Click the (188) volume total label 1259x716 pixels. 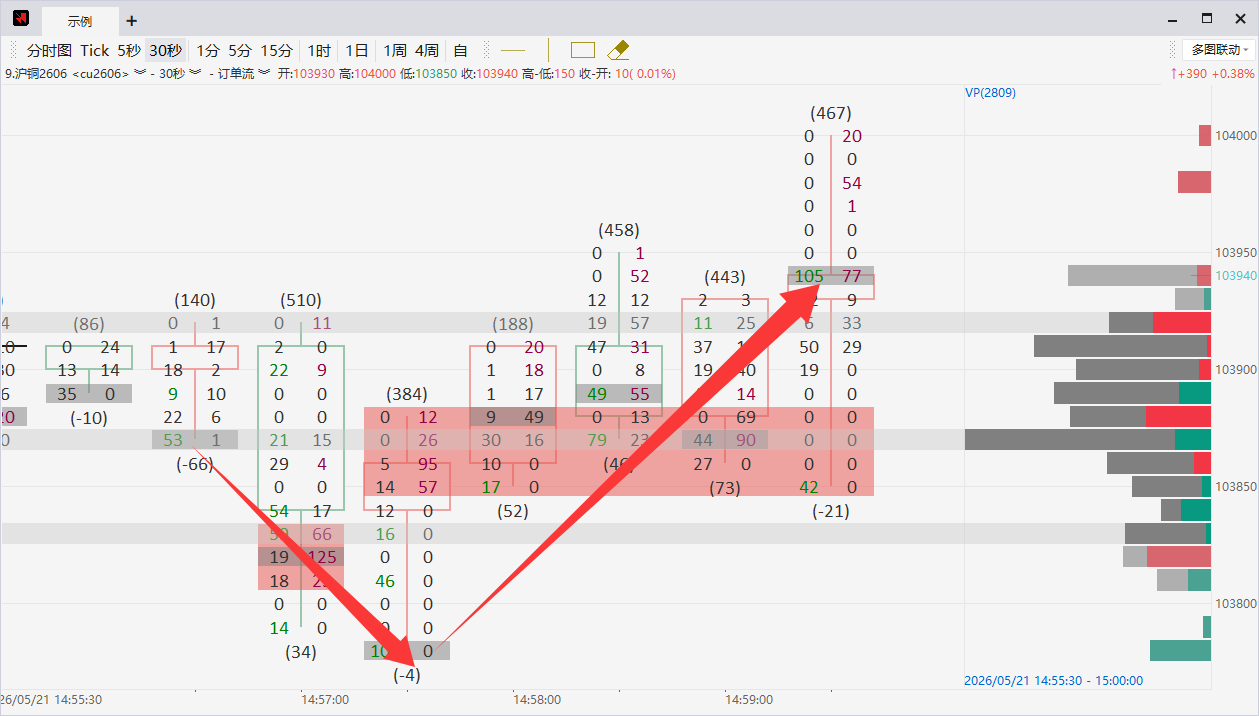513,324
